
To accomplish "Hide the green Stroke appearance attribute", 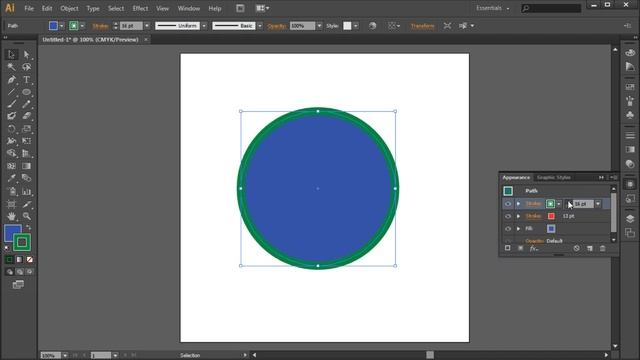I will pyautogui.click(x=508, y=204).
